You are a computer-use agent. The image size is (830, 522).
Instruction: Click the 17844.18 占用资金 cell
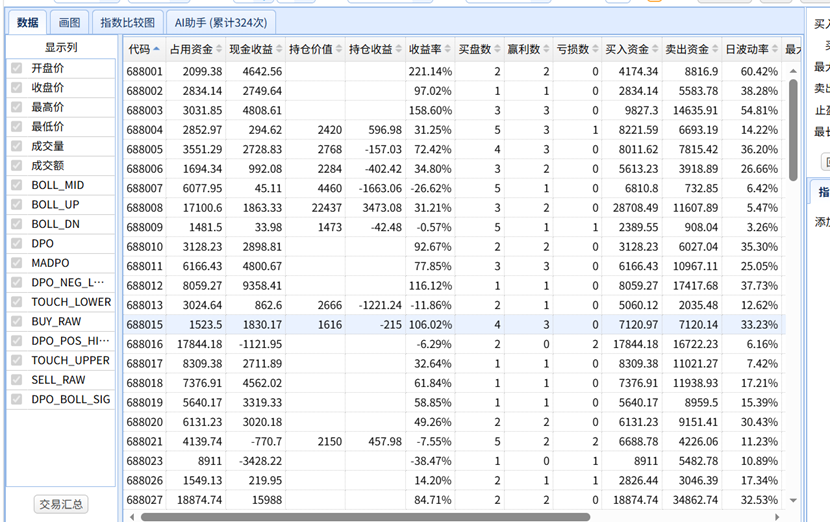click(x=196, y=345)
